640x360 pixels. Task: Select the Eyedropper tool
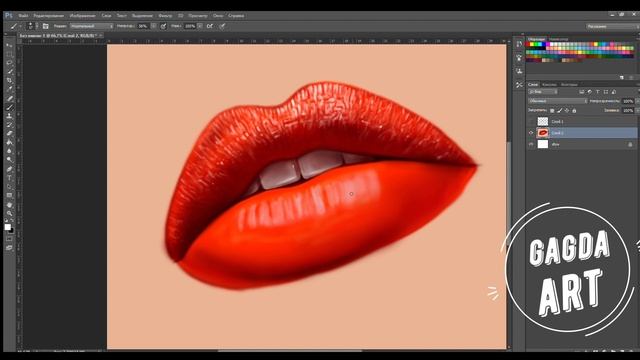pyautogui.click(x=9, y=89)
